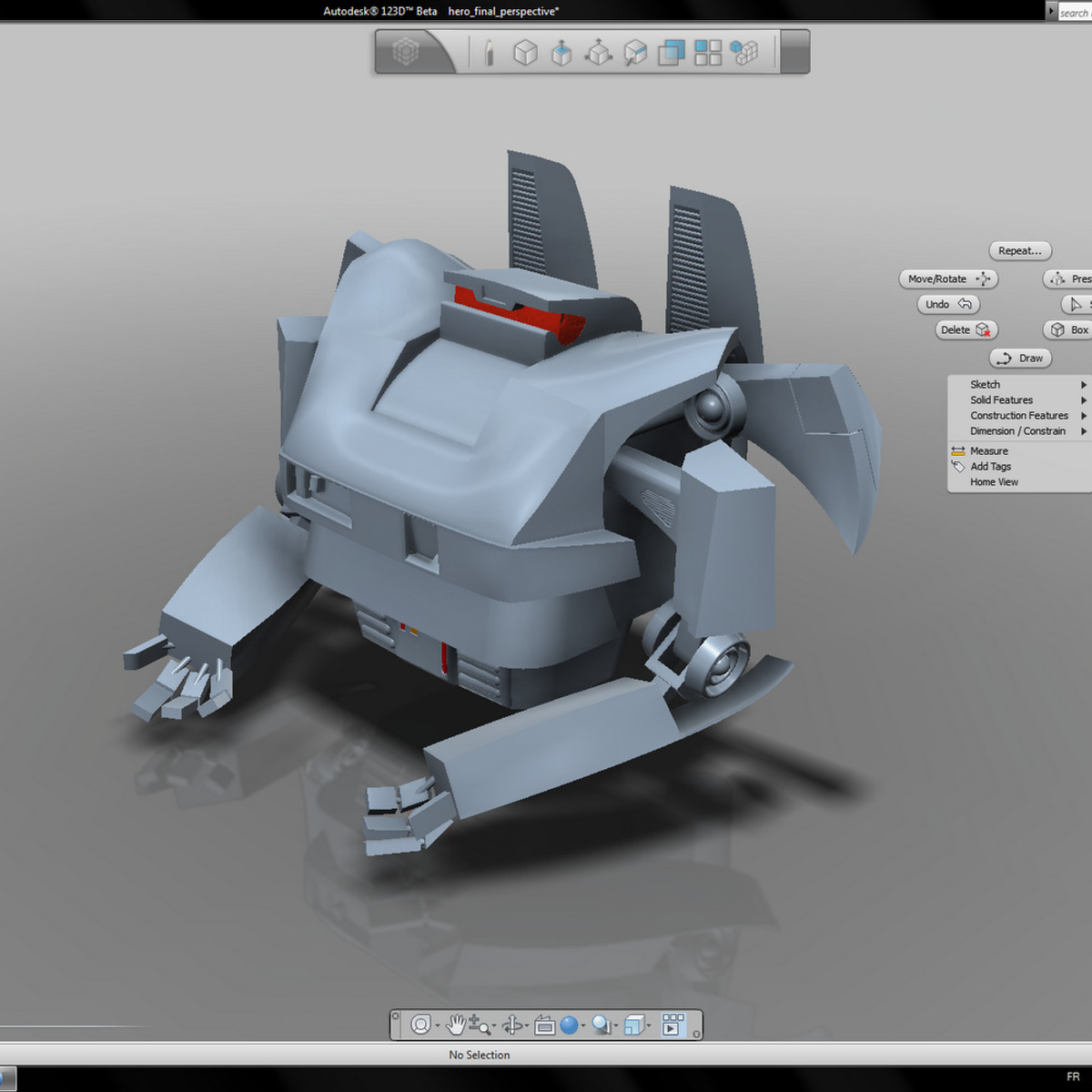Viewport: 1092px width, 1092px height.
Task: Select the pencil Sketch tool in top toolbar
Action: point(489,53)
